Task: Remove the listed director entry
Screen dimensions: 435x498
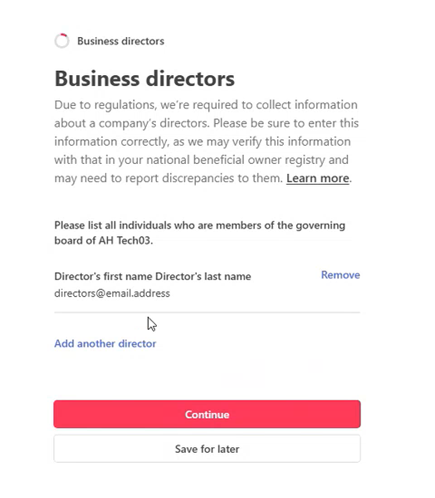Action: (340, 275)
